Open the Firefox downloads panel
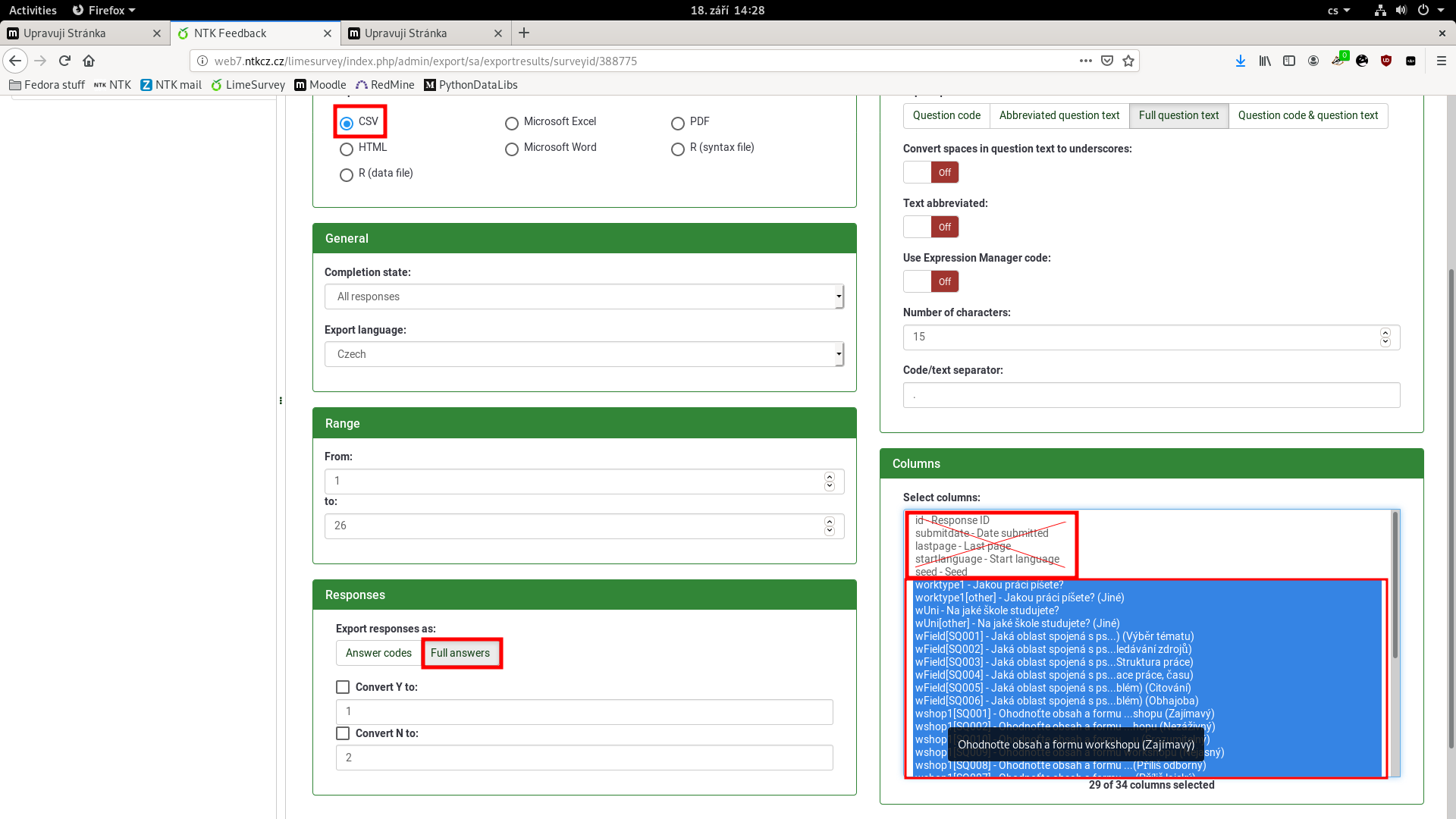1456x819 pixels. 1241,61
